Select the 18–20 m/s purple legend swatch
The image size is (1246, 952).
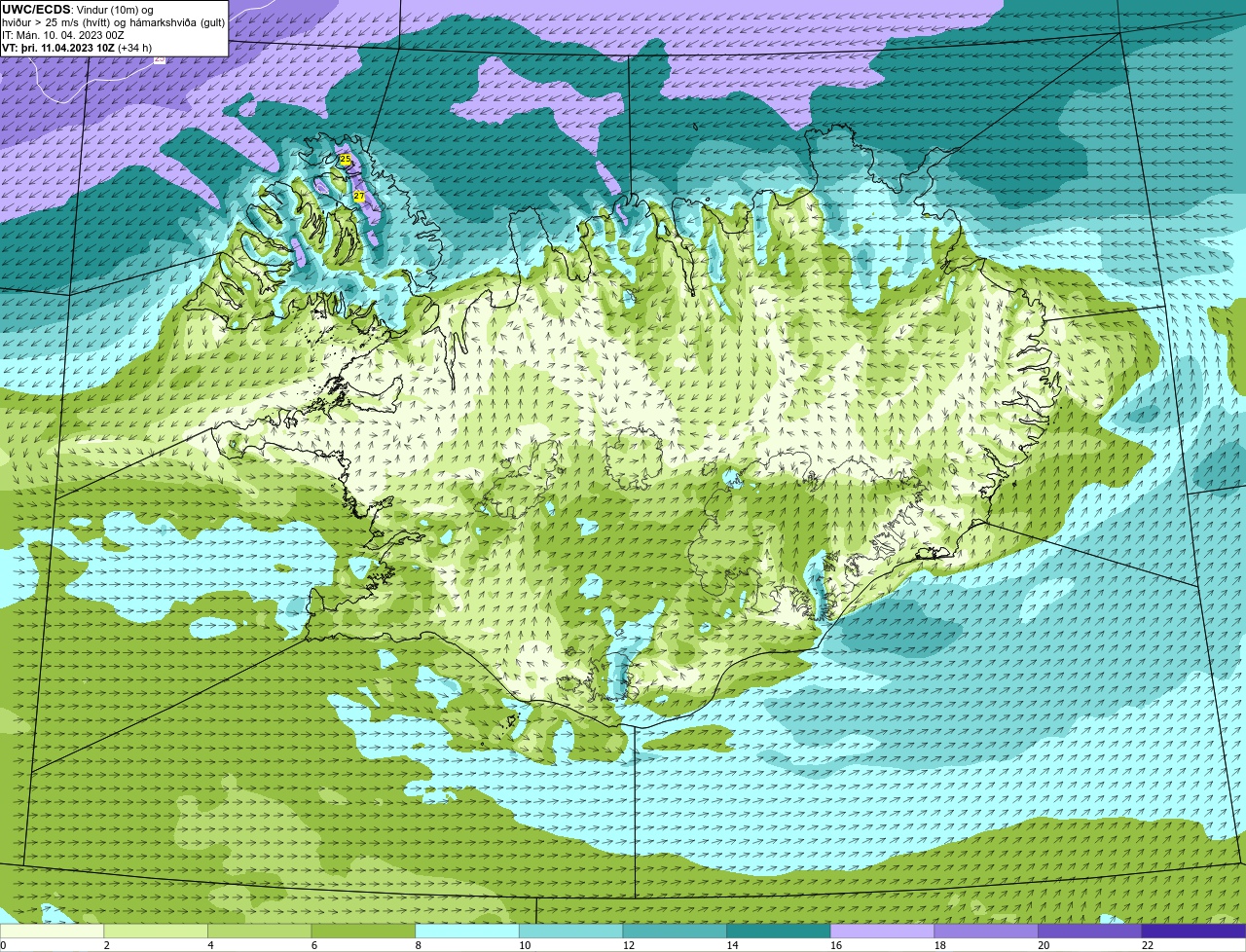[x=986, y=932]
